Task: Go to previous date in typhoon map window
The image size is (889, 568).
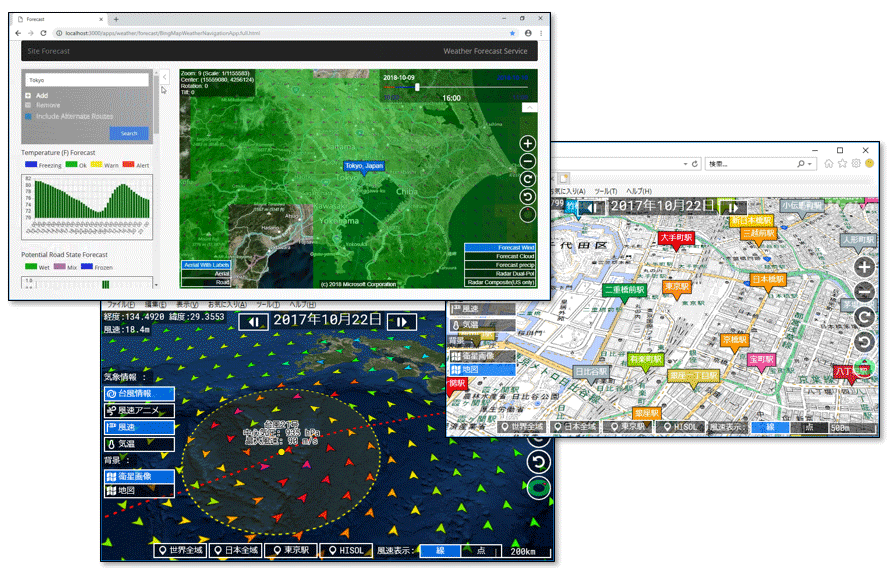Action: pyautogui.click(x=255, y=321)
